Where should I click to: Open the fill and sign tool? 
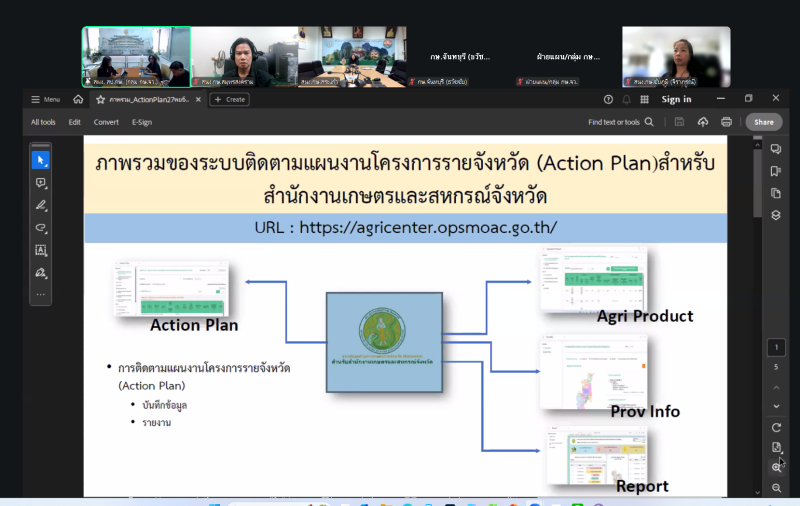point(41,272)
